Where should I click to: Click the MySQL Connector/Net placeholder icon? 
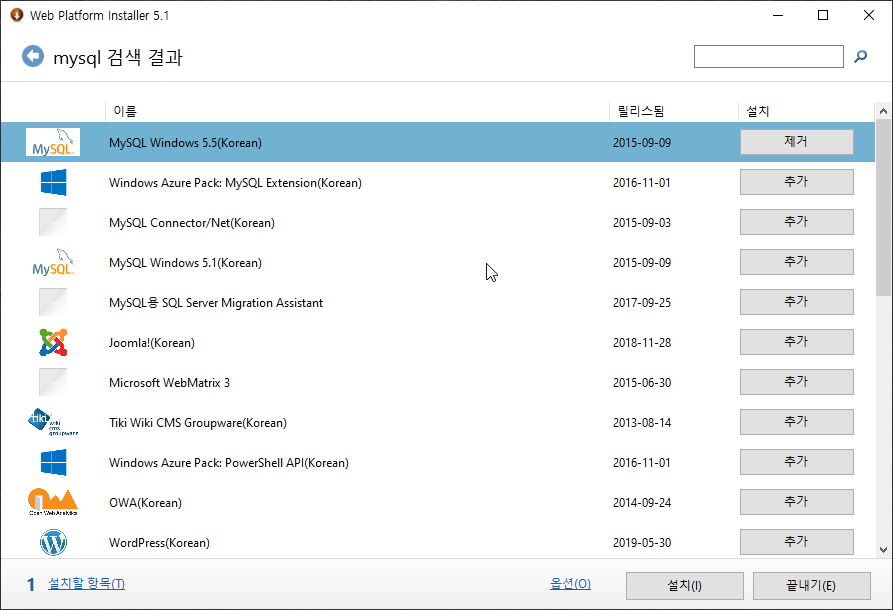click(53, 222)
